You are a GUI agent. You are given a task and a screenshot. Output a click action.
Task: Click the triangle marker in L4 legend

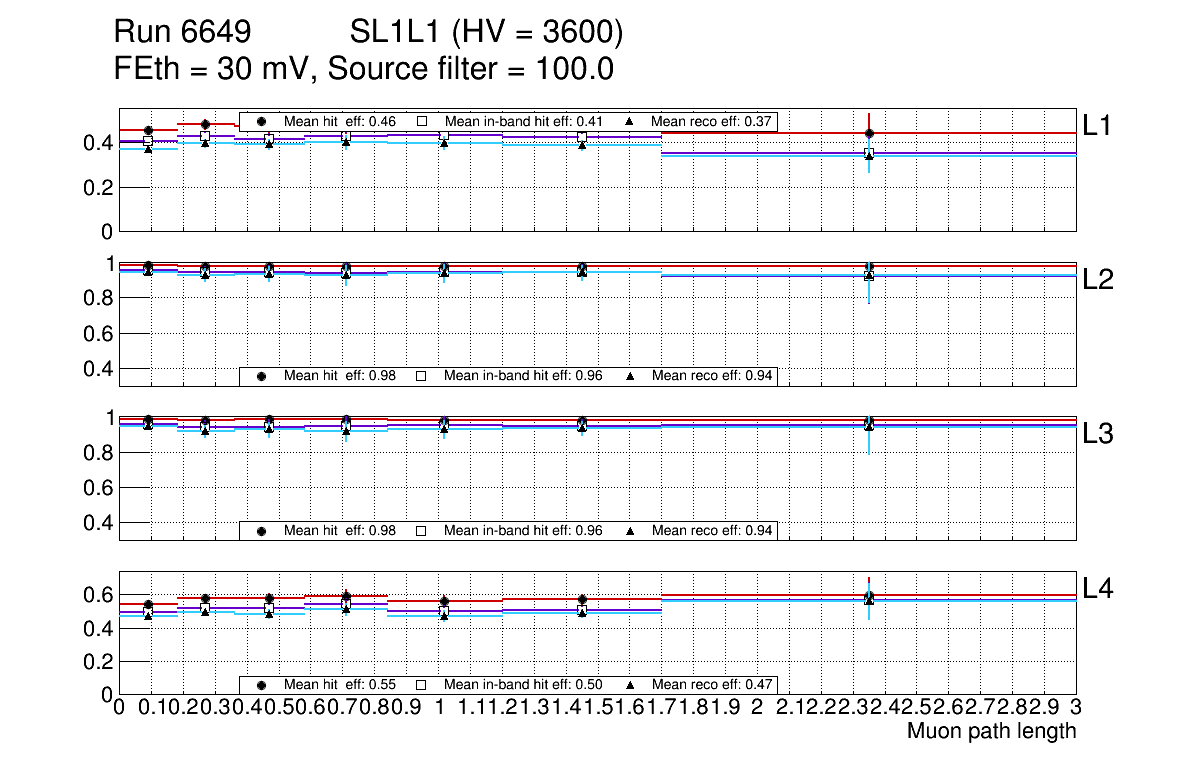point(629,685)
